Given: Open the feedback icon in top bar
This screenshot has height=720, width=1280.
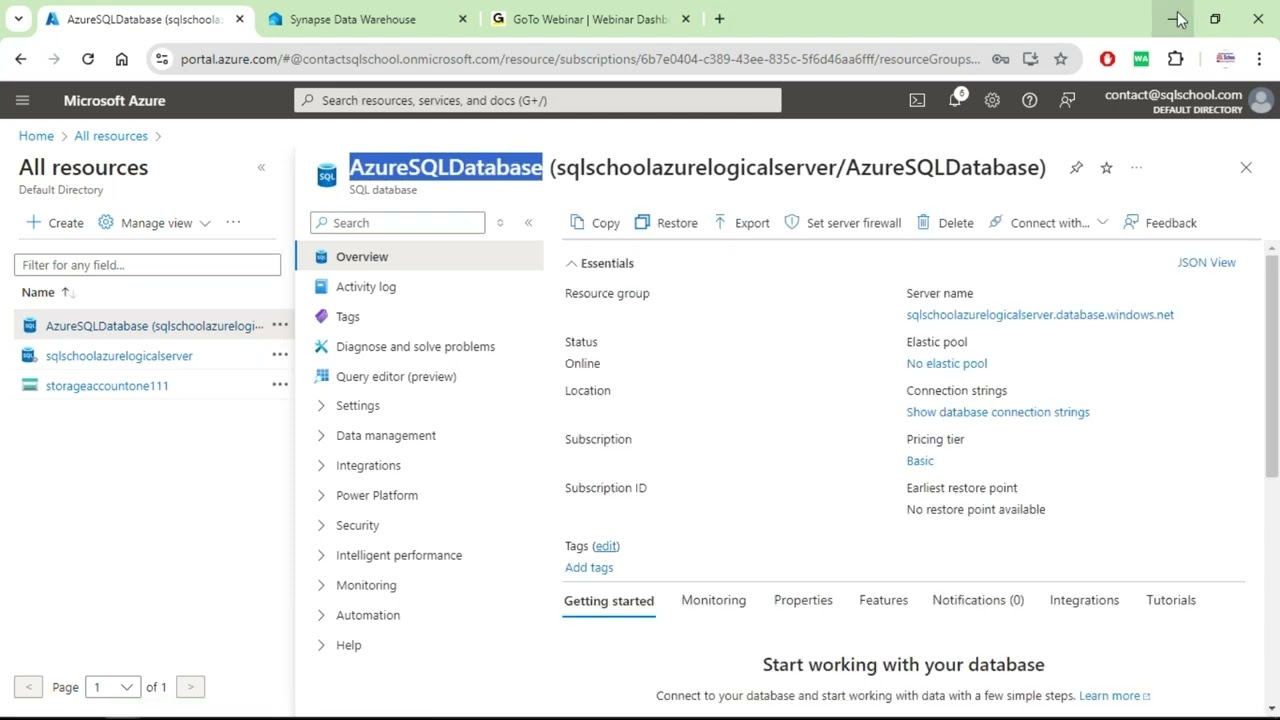Looking at the screenshot, I should 1068,100.
